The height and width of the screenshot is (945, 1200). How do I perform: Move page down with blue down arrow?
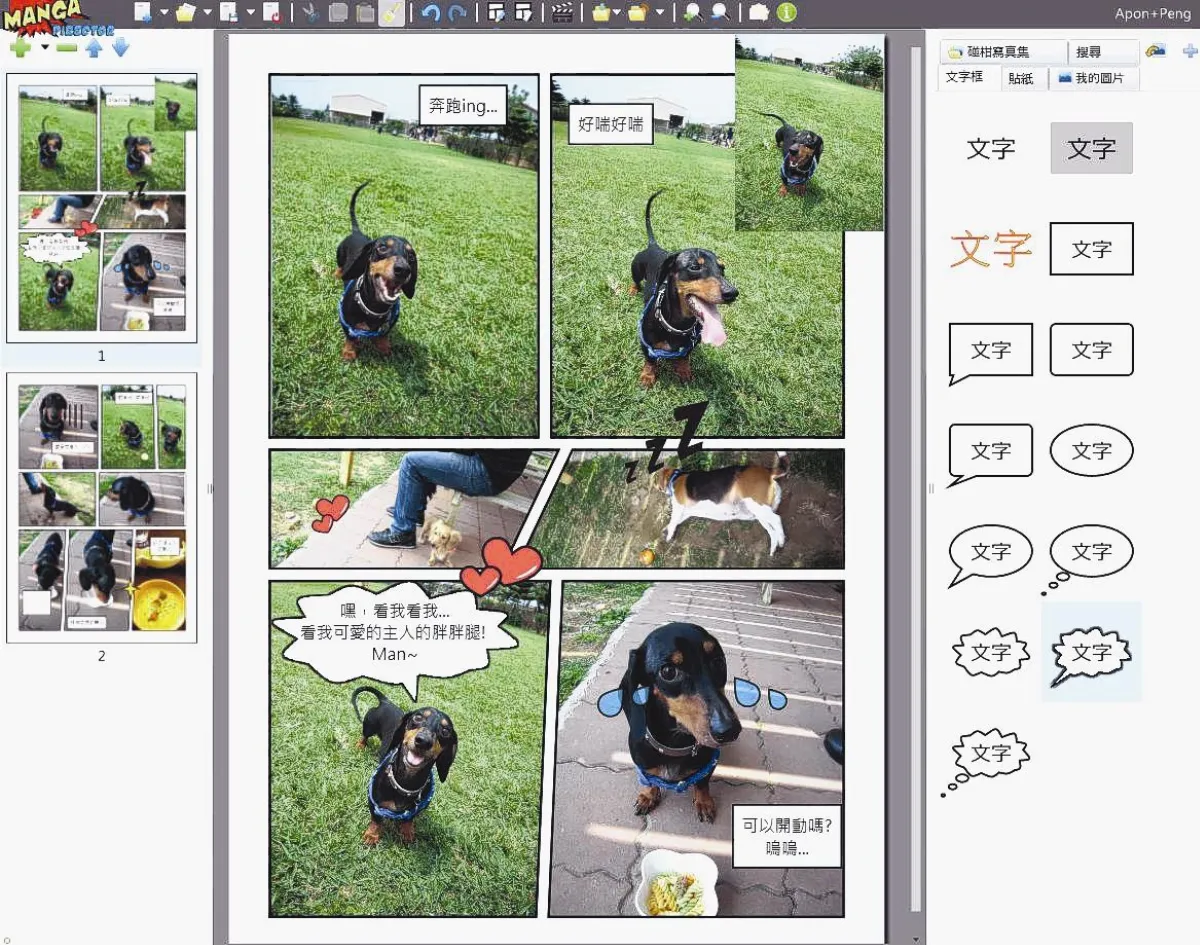(120, 48)
